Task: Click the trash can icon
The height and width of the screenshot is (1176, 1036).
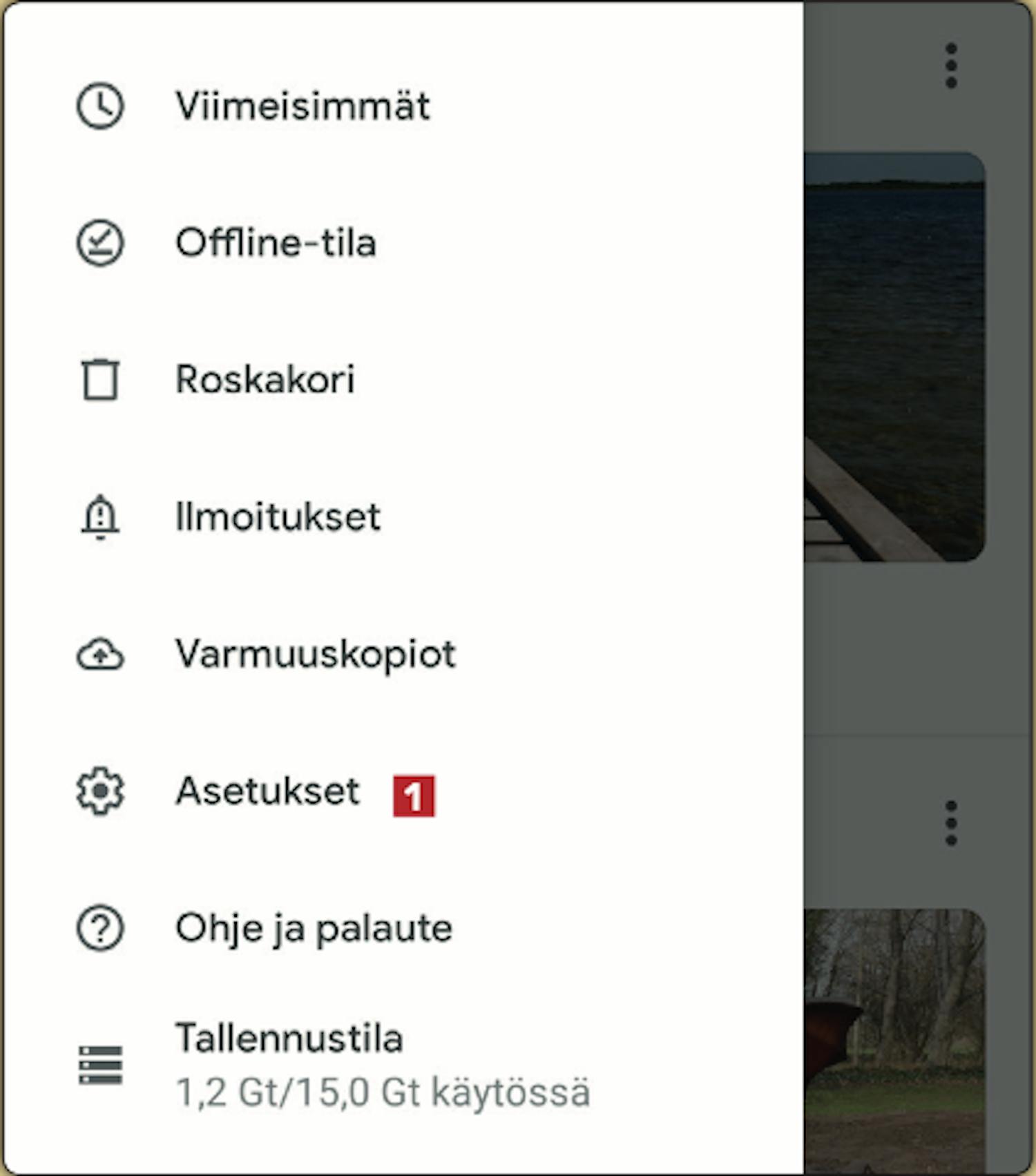Action: 100,379
